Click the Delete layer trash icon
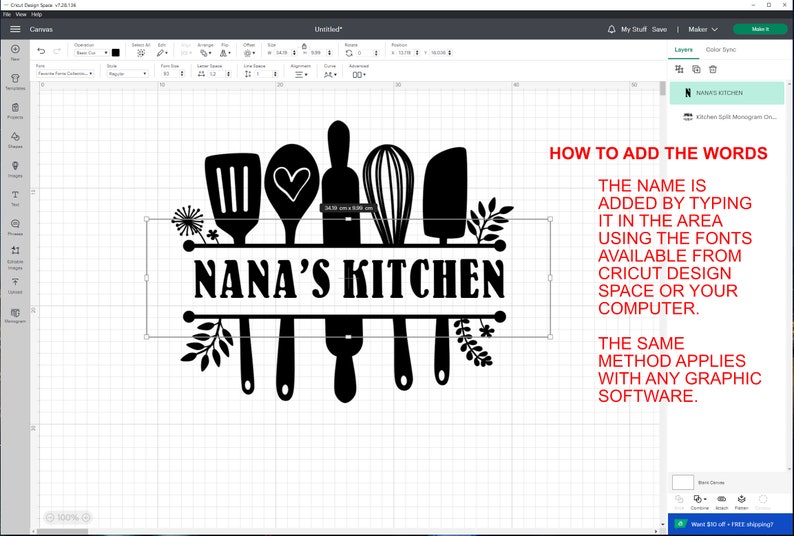 pos(713,69)
